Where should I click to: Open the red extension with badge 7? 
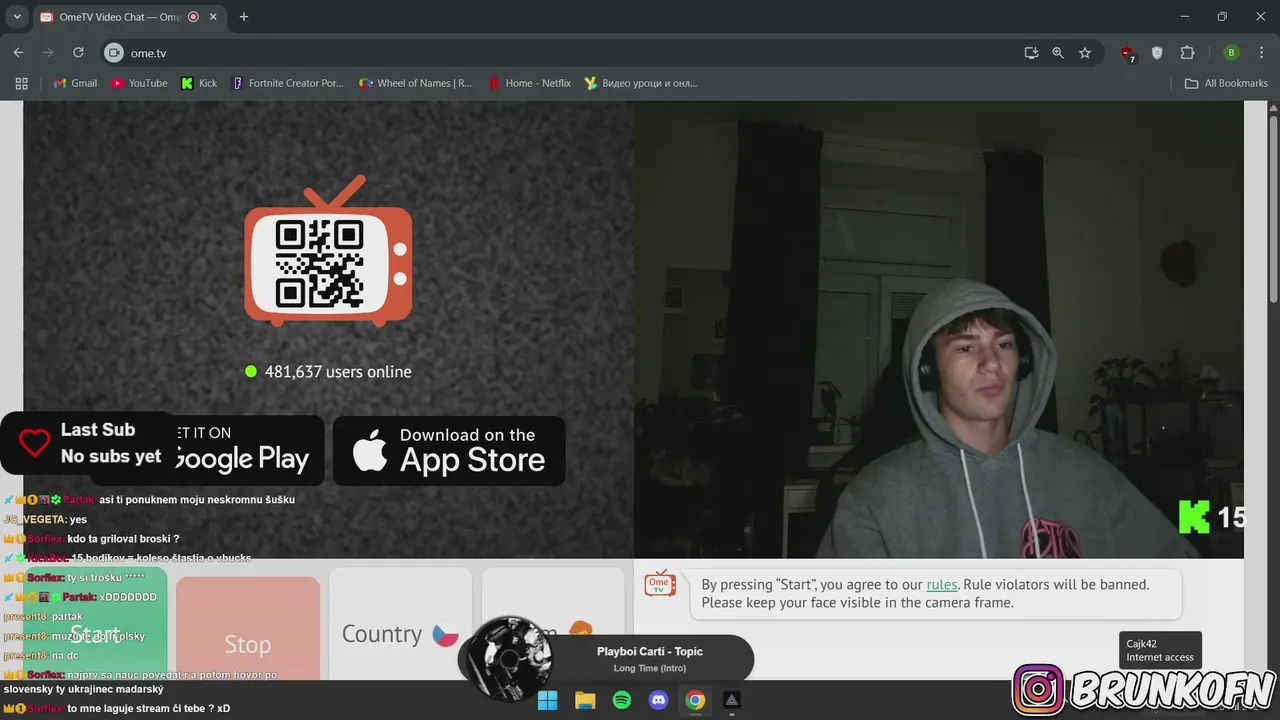[1128, 54]
